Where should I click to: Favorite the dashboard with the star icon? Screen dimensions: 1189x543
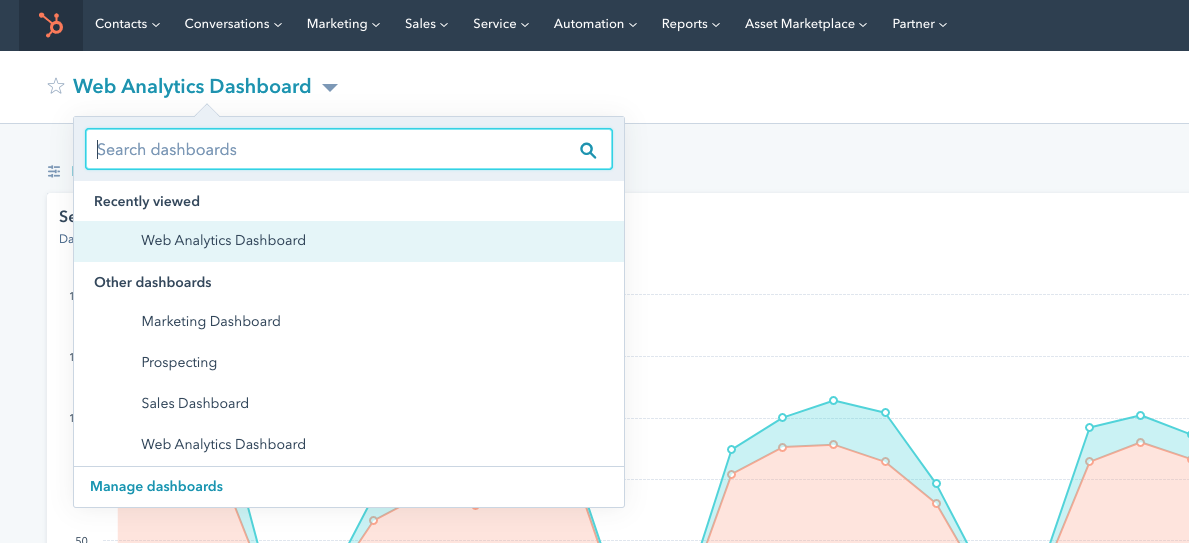56,87
